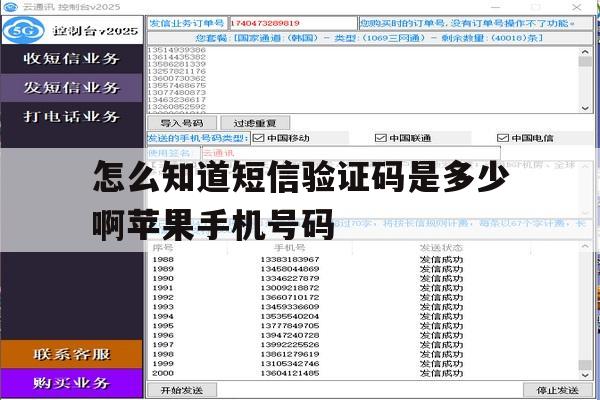The image size is (600, 400).
Task: Select row 1991 number 13009218872
Action: click(290, 288)
